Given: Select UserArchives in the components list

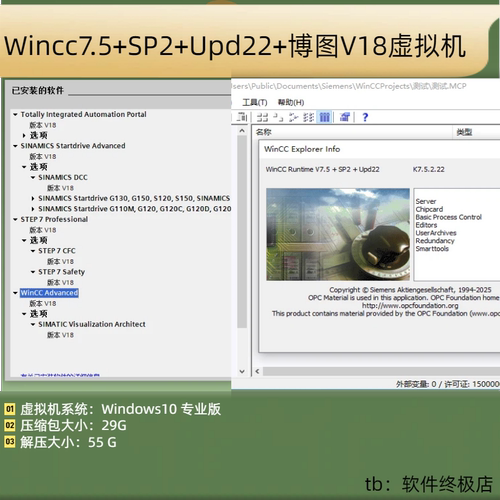Looking at the screenshot, I should pyautogui.click(x=436, y=233).
